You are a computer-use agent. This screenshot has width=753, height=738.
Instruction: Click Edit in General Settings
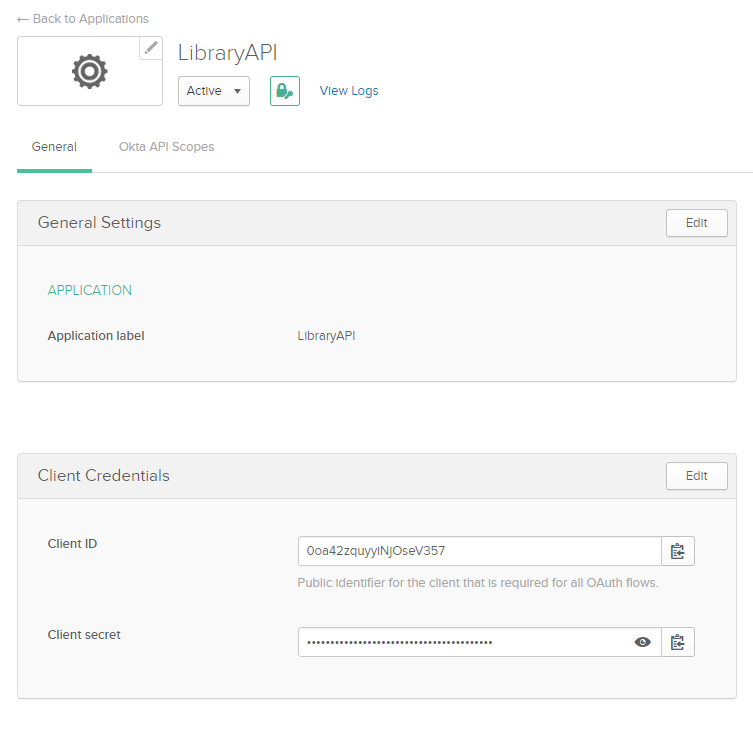coord(696,223)
